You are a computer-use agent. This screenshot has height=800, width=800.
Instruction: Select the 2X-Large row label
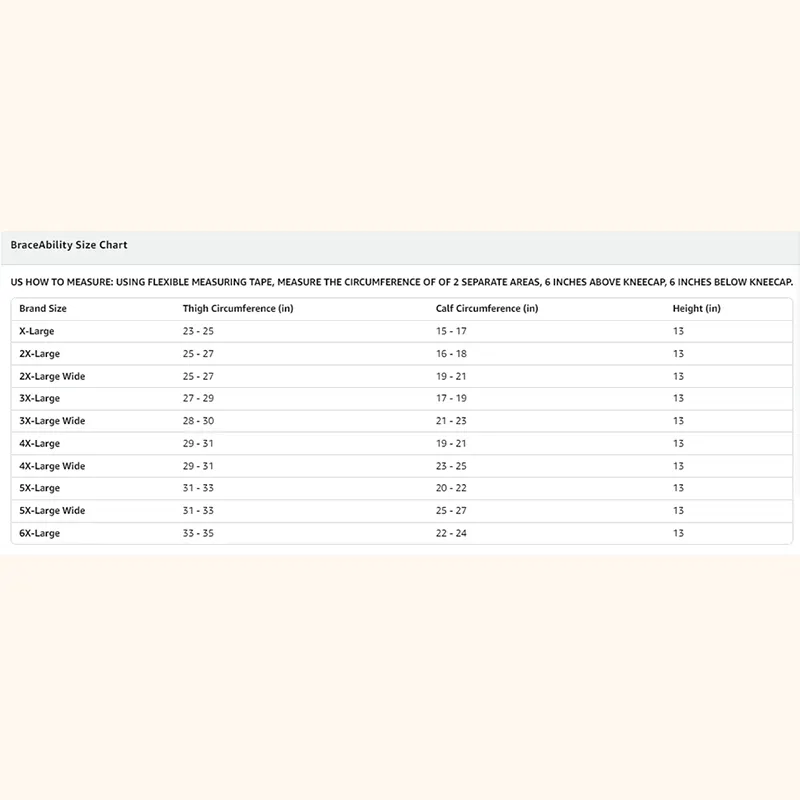point(40,354)
